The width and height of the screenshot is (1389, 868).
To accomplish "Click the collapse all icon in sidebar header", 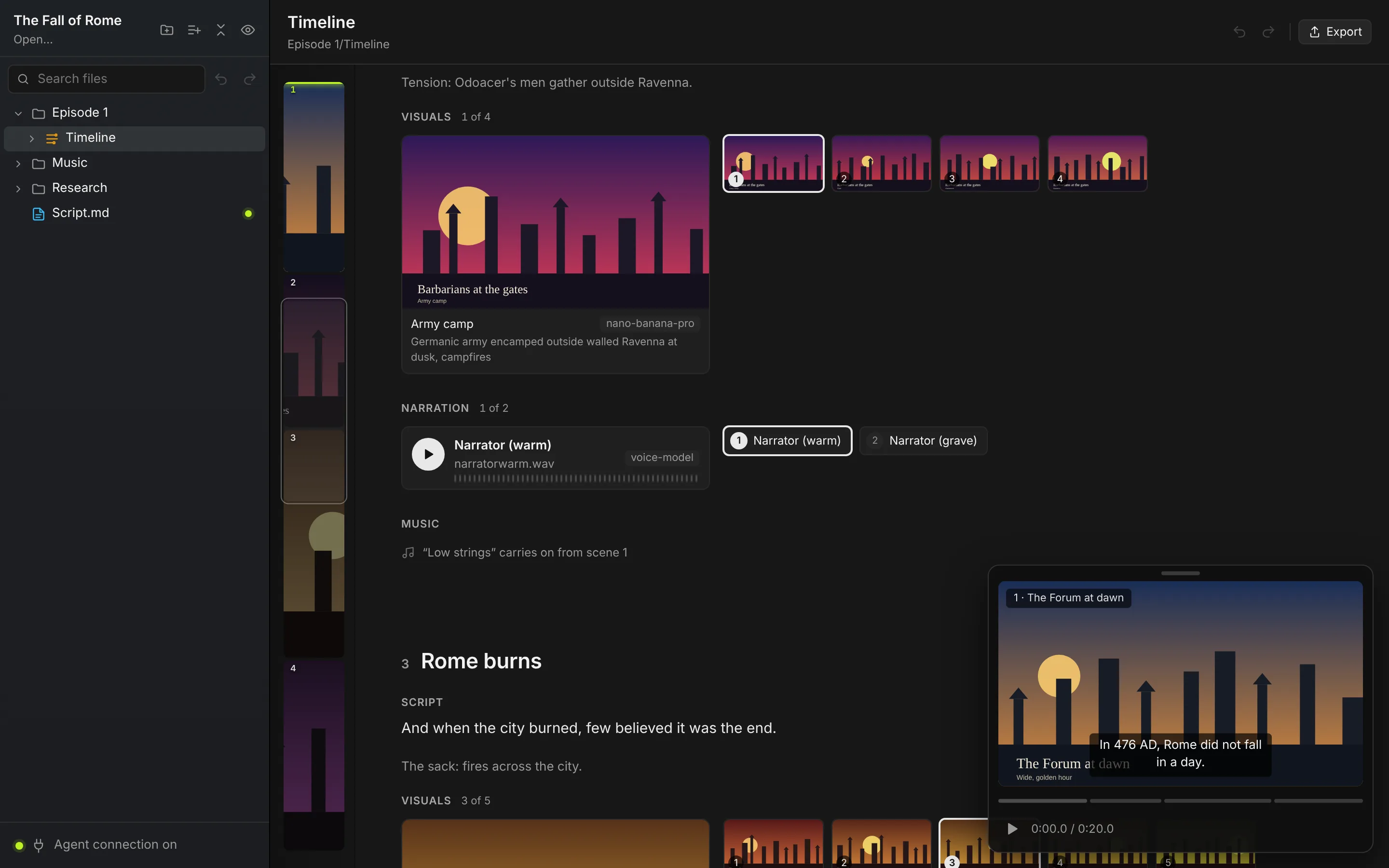I will pos(221,30).
